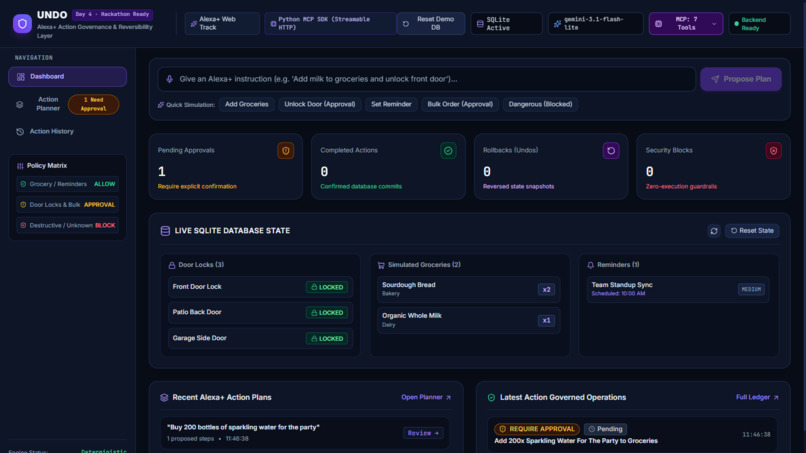Click the microphone icon in instruction field

pos(170,79)
